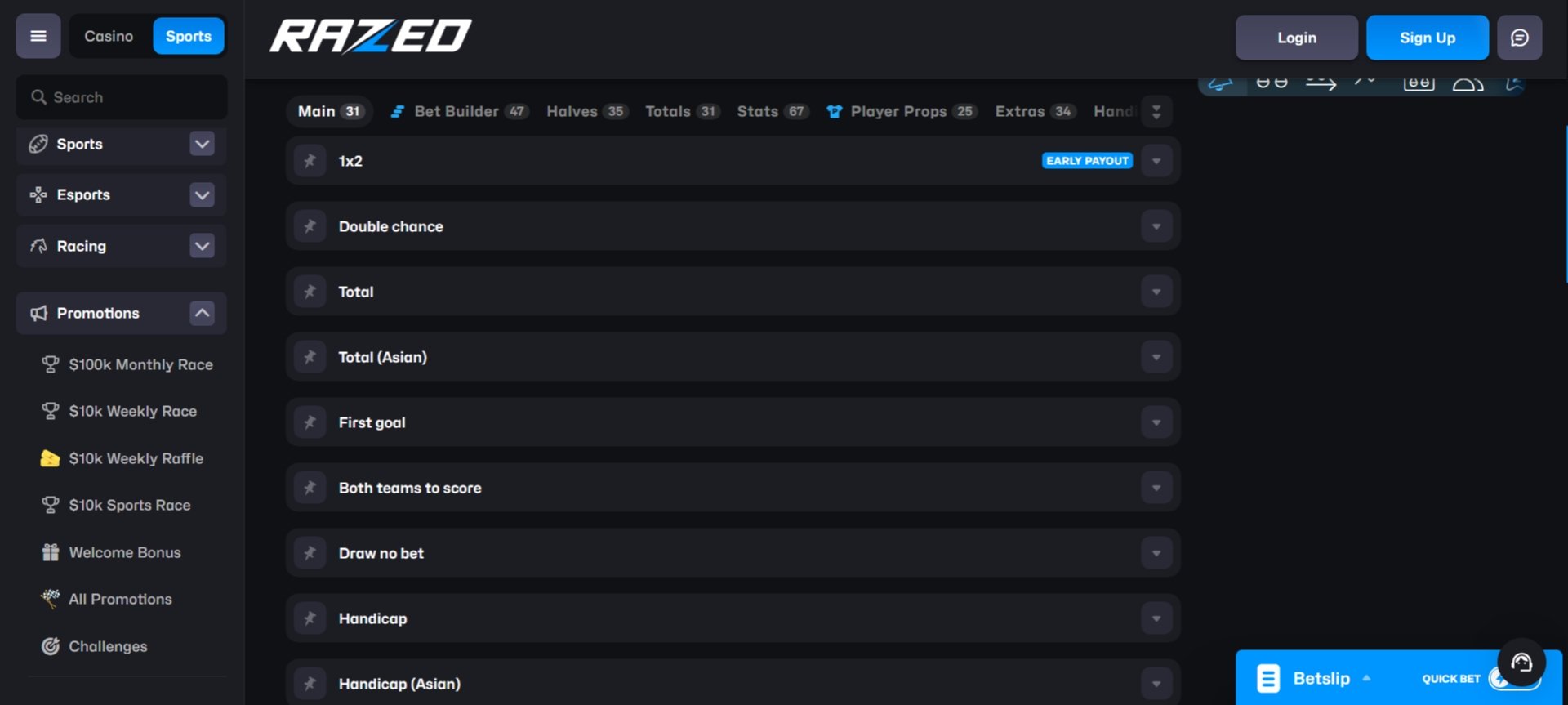Click the Login button
Screen dimensions: 1568x705
pos(1297,38)
